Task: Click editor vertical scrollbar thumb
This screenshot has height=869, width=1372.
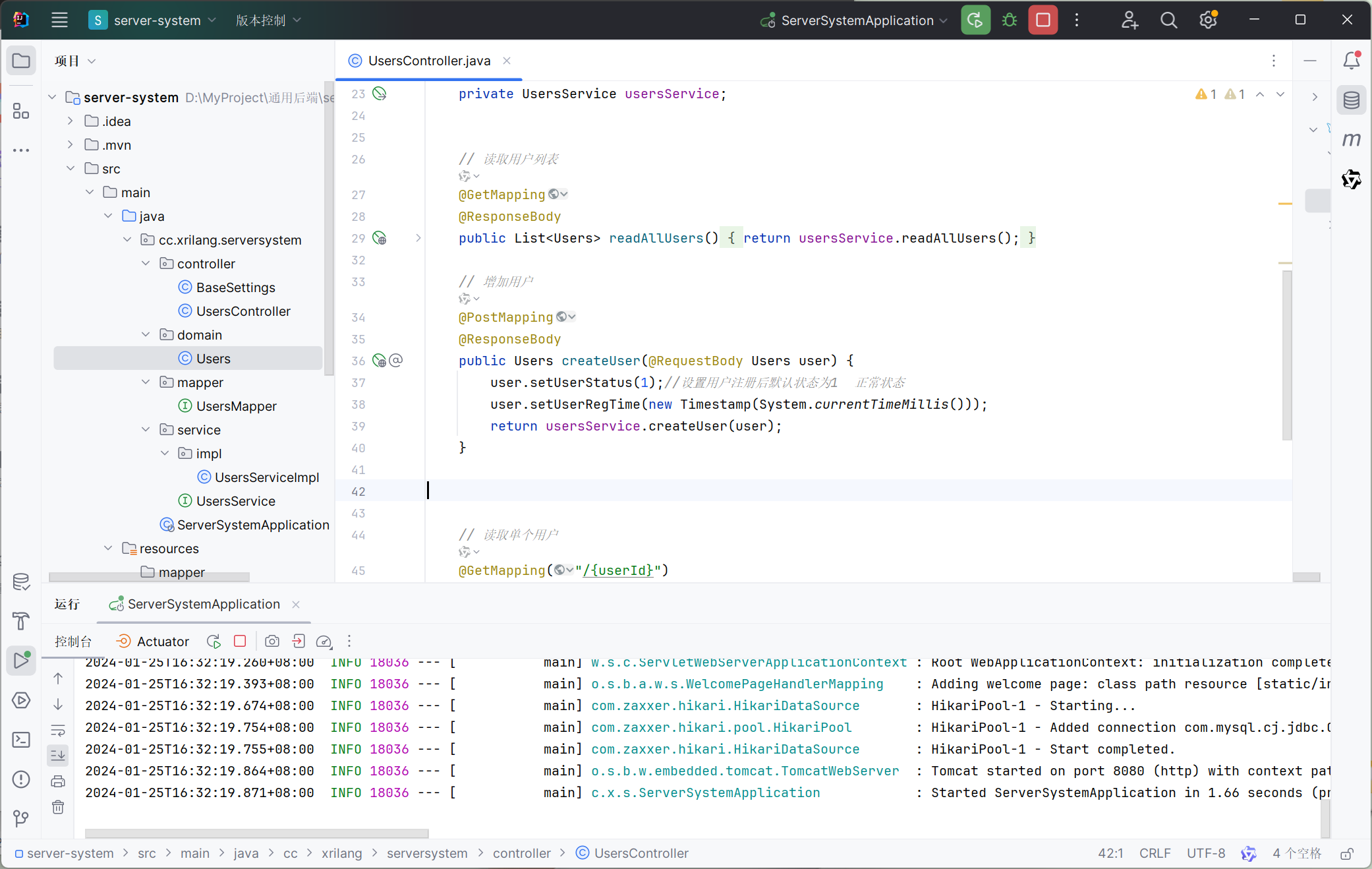Action: 1286,355
